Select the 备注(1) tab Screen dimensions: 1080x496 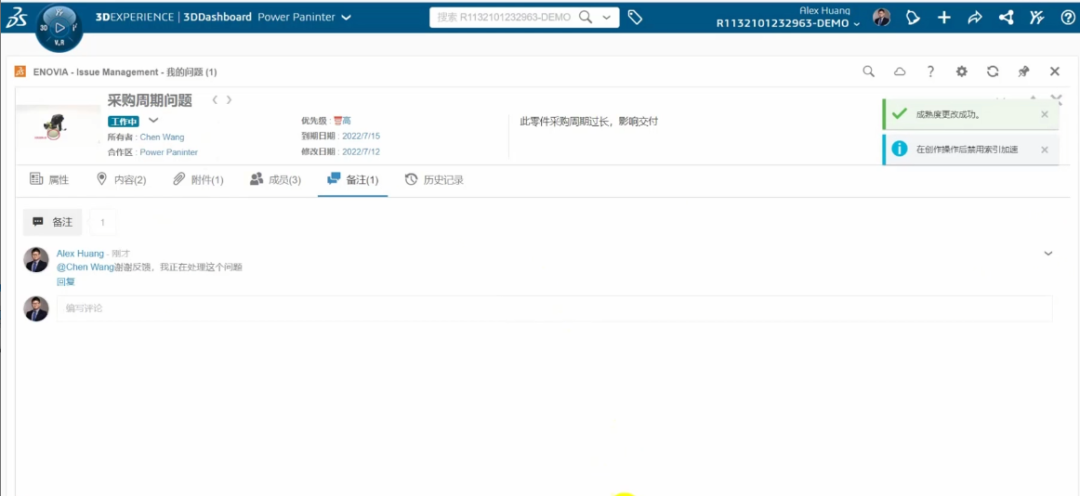pos(353,180)
